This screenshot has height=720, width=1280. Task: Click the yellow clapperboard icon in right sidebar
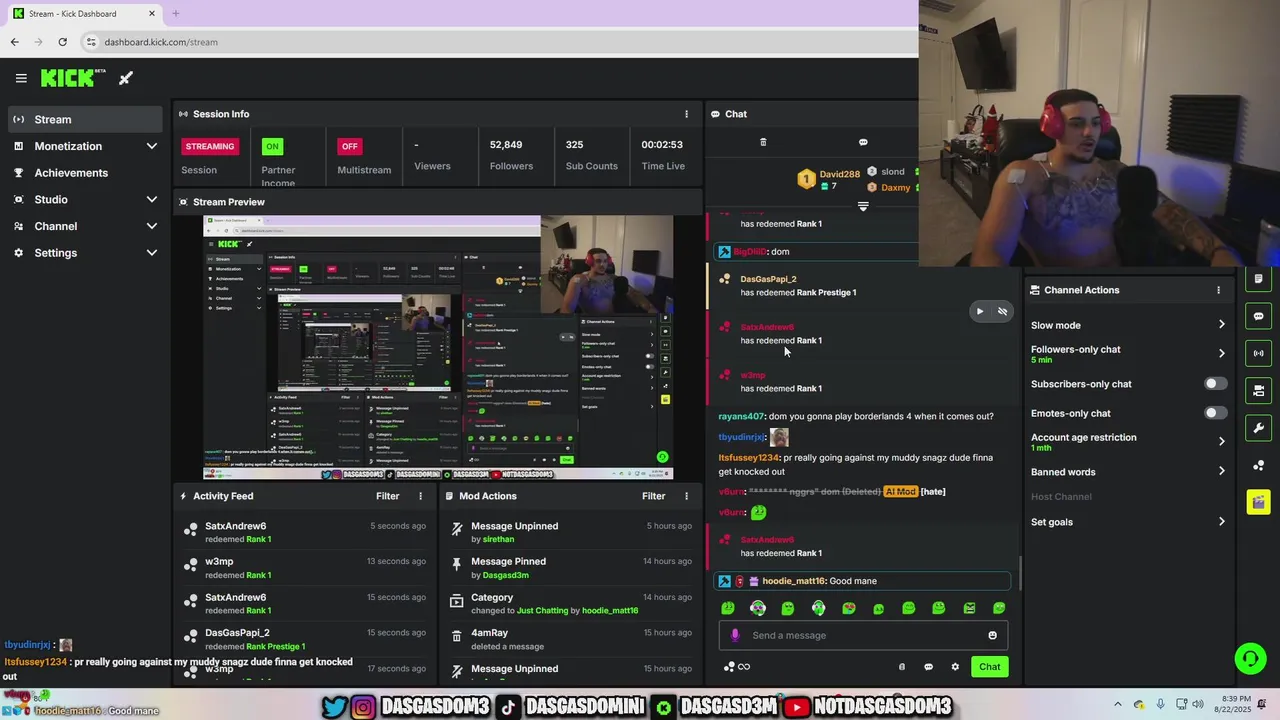pos(1258,502)
